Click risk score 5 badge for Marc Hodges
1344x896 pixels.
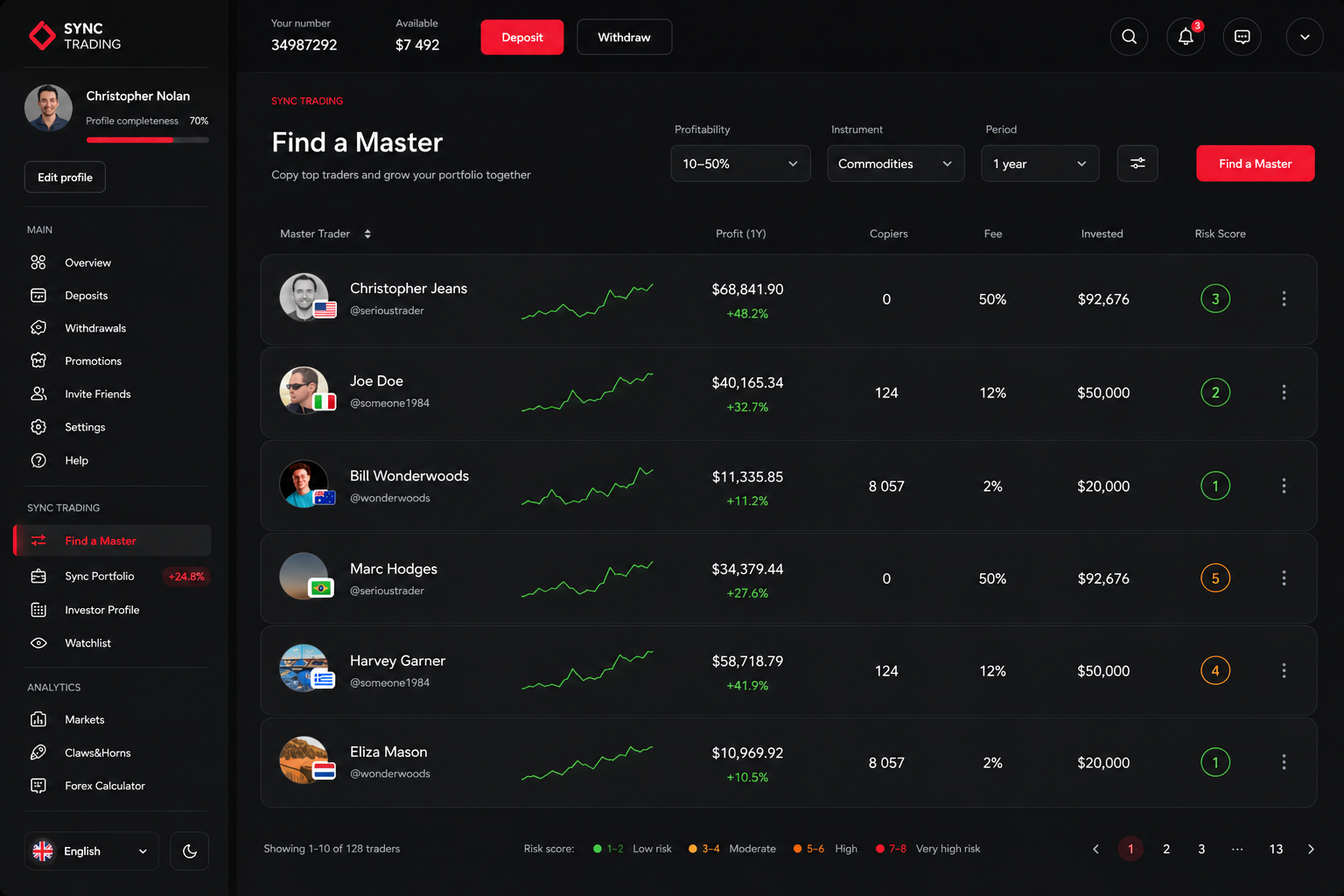pos(1215,578)
